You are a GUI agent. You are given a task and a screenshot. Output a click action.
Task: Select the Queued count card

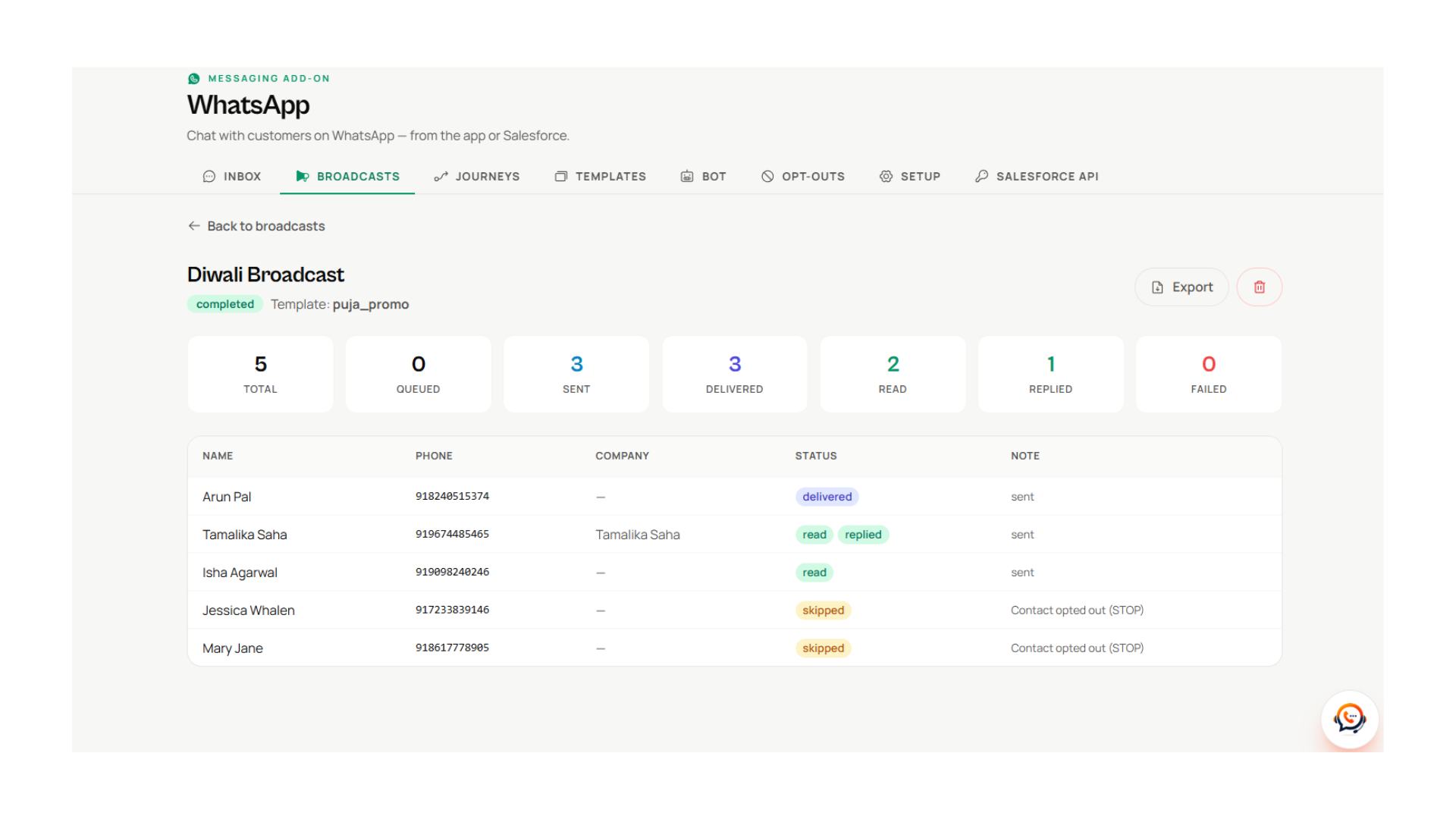tap(419, 374)
